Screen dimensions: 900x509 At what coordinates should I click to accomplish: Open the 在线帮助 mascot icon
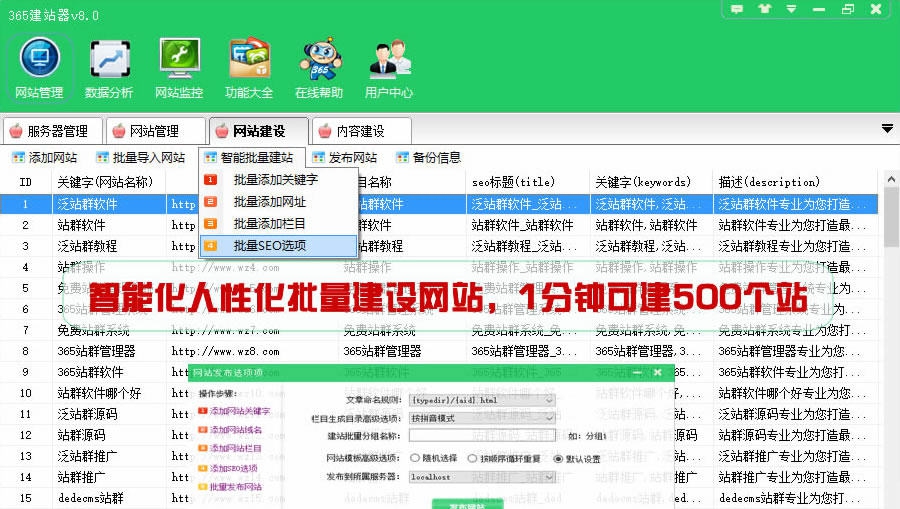tap(319, 68)
